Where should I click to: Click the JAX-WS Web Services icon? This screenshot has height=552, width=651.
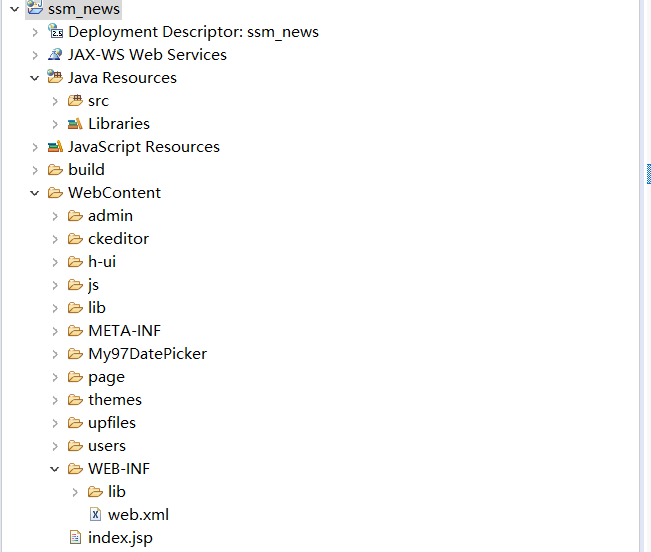click(x=55, y=55)
